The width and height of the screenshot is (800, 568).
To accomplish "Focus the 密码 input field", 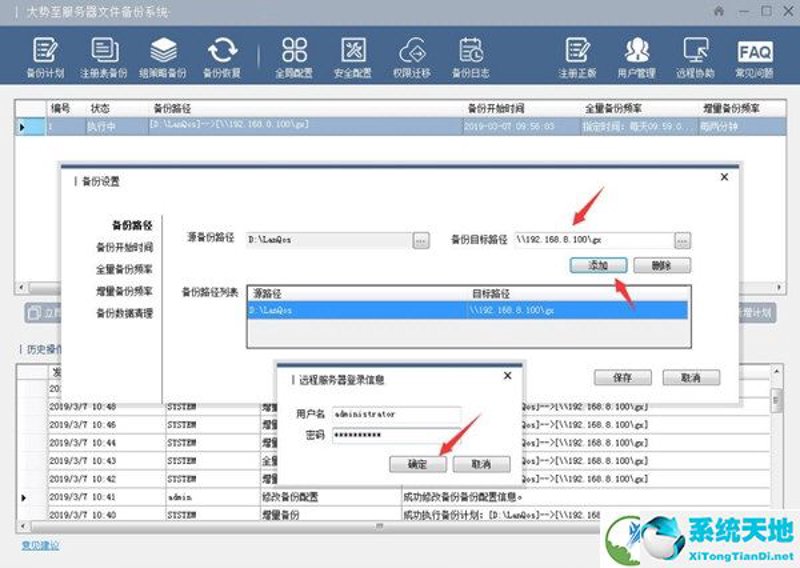I will pos(396,435).
